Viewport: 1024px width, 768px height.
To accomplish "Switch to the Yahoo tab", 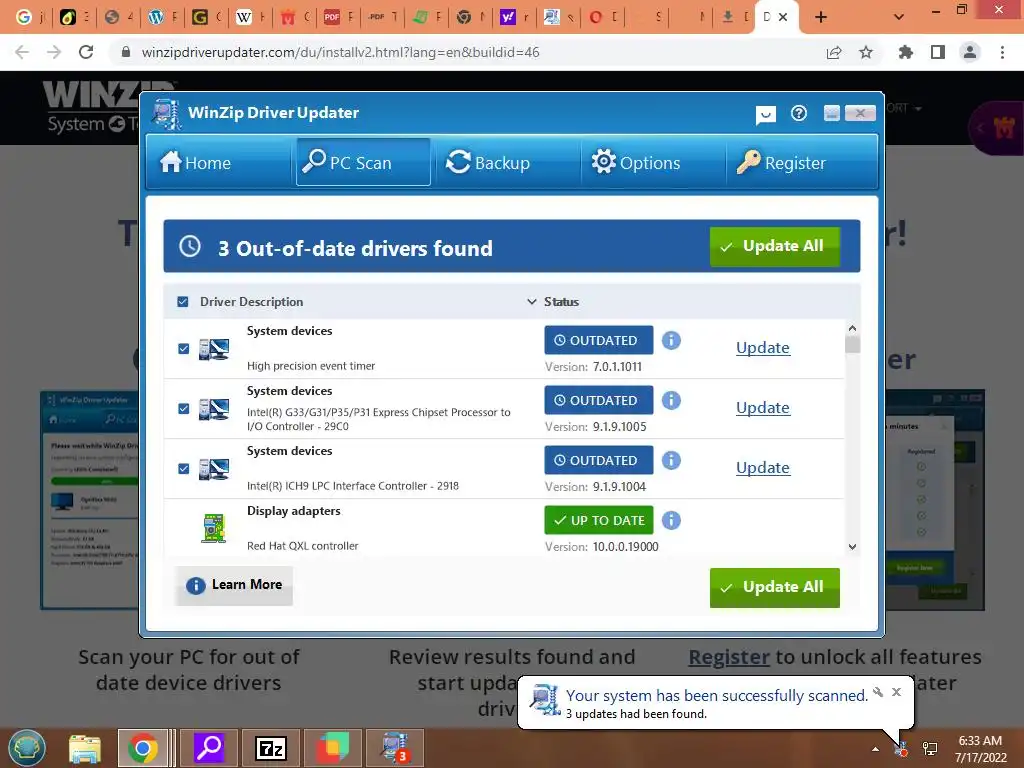I will coord(515,18).
